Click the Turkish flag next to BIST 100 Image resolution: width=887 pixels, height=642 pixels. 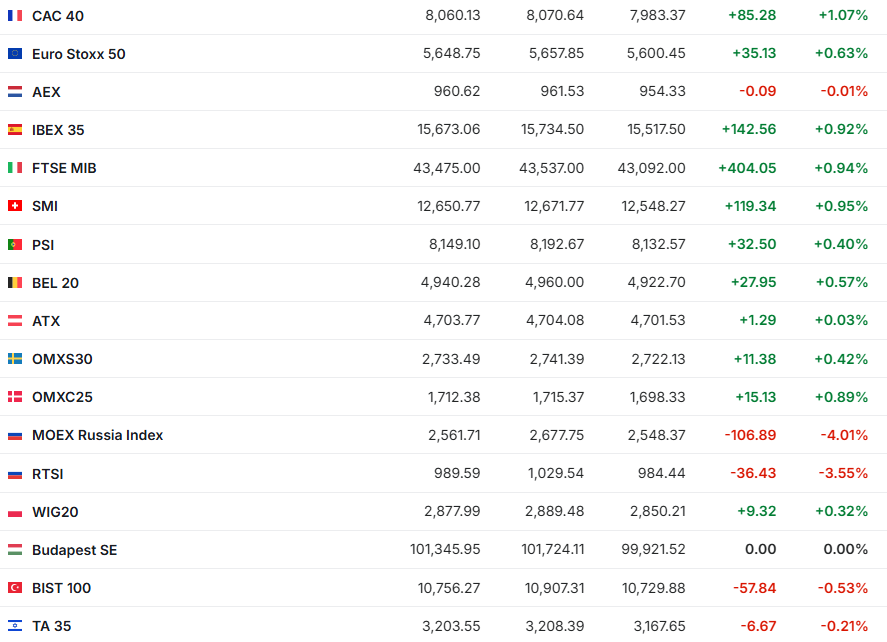(x=15, y=588)
